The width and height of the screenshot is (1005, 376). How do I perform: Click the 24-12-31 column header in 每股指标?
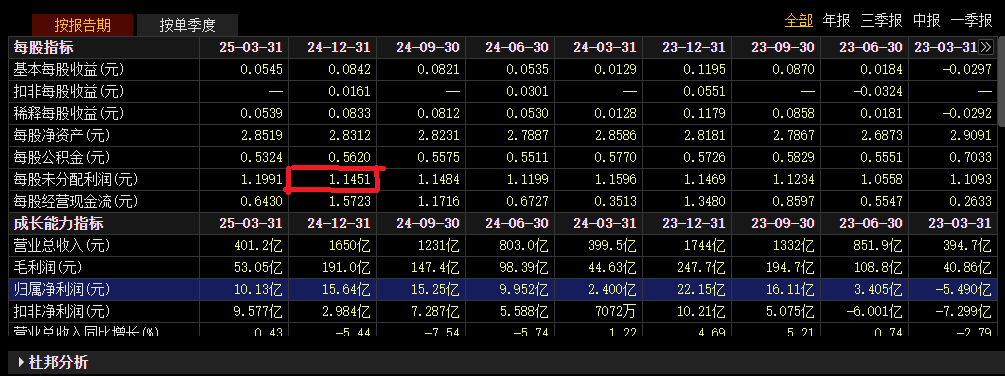[x=339, y=47]
